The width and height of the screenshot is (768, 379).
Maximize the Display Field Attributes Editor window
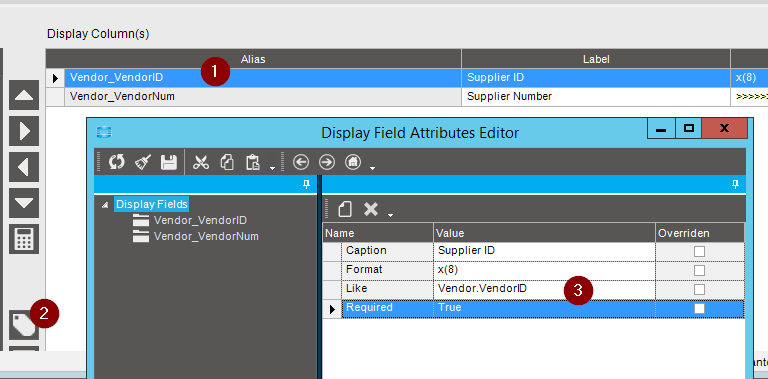pyautogui.click(x=689, y=129)
